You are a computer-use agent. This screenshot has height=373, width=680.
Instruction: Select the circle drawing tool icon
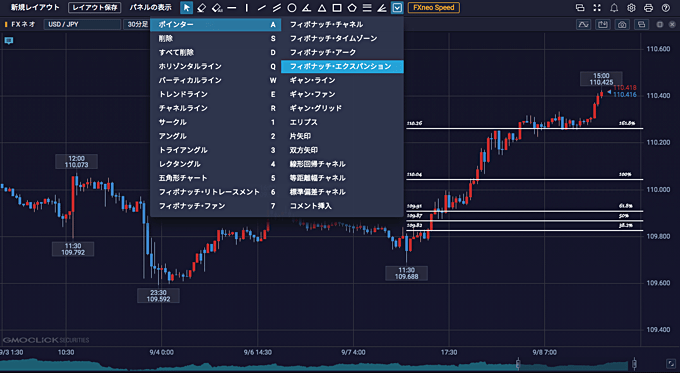tap(292, 8)
